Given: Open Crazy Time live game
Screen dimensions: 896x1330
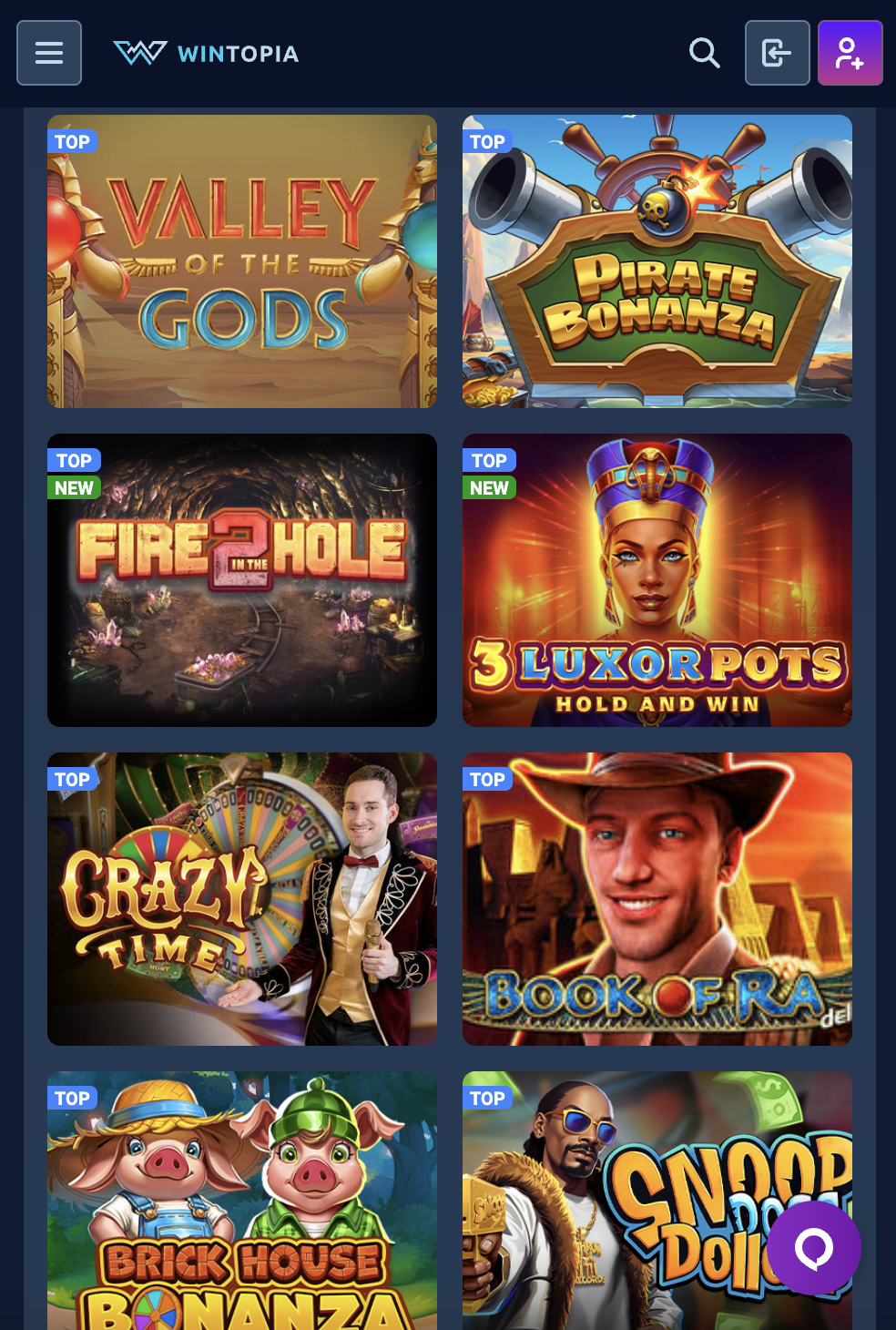Looking at the screenshot, I should point(242,899).
